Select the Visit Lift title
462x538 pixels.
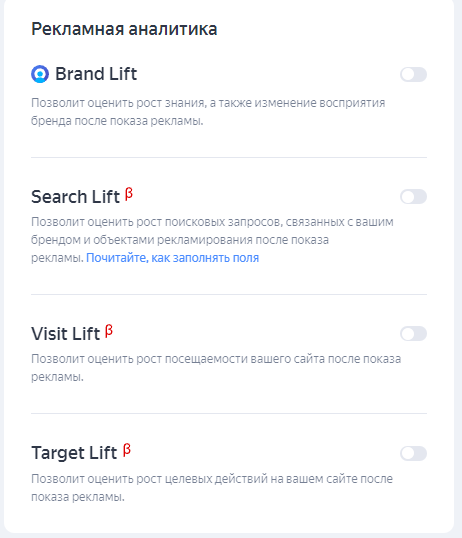tap(66, 334)
